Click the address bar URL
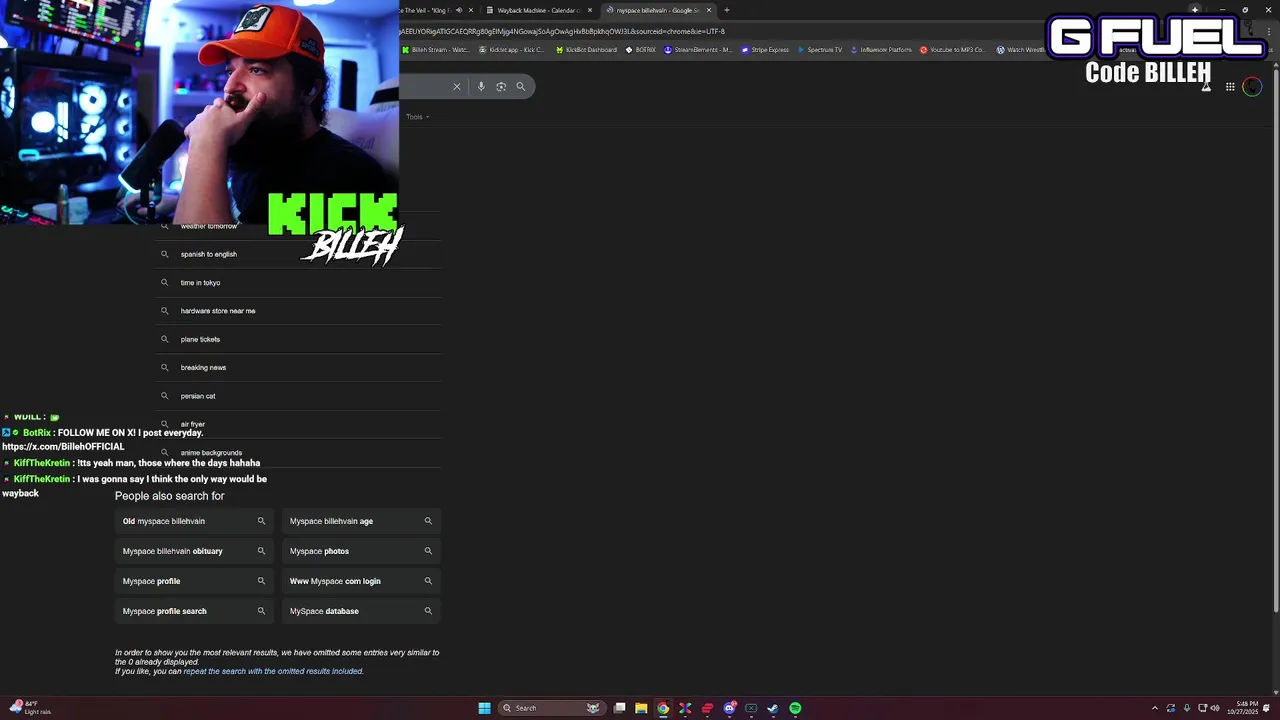 click(562, 31)
